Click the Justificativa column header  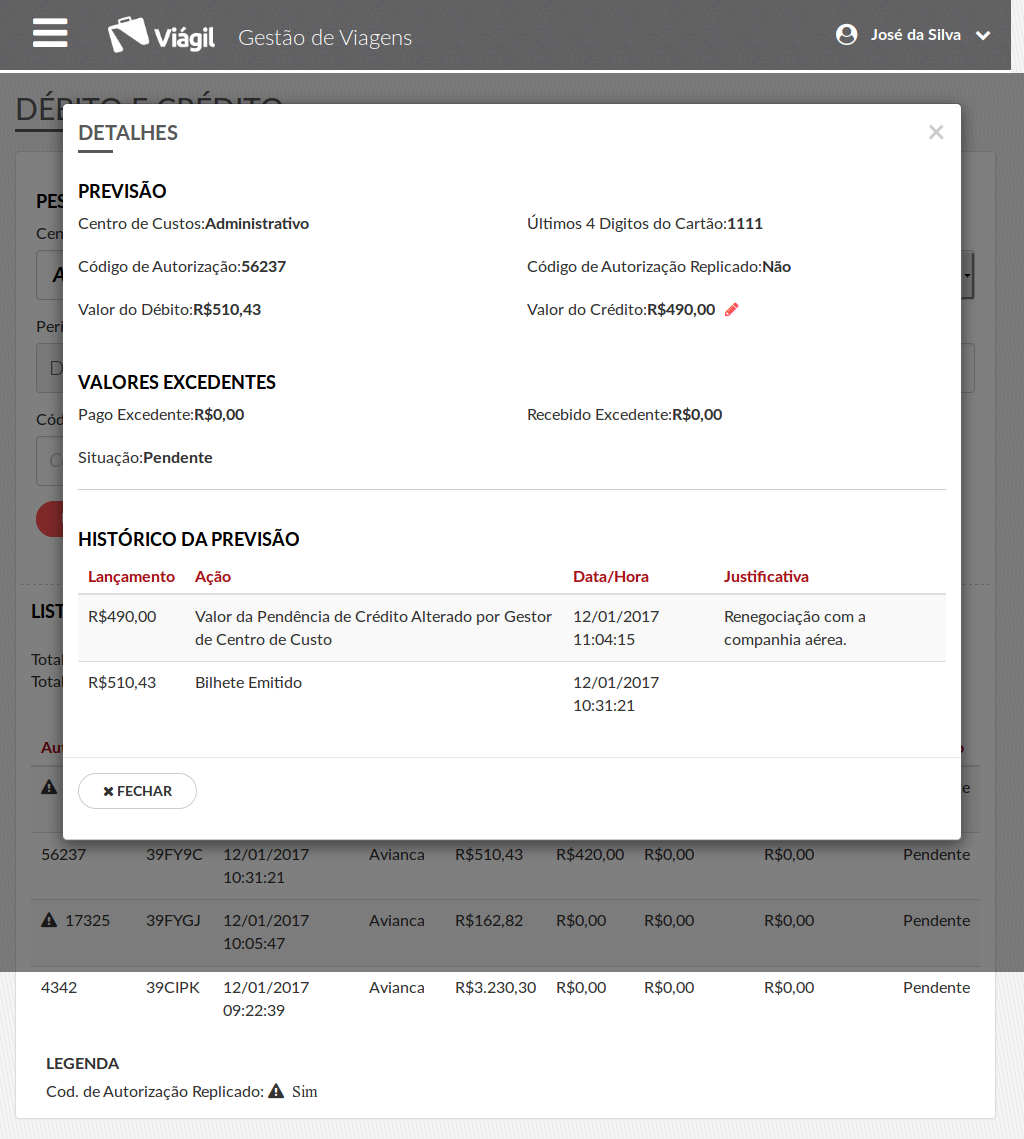766,577
